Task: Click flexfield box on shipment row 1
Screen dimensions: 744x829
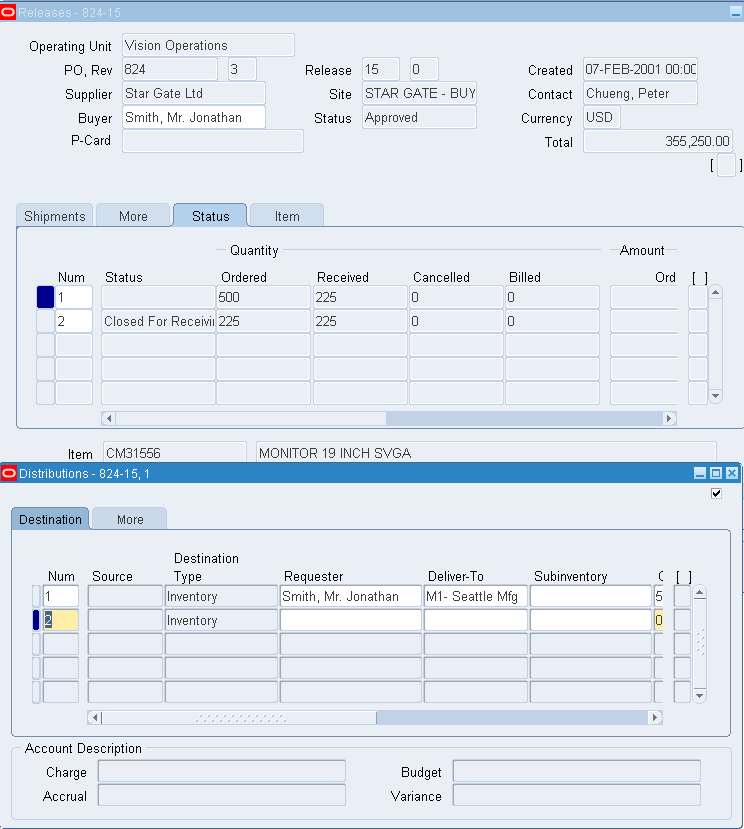Action: [697, 297]
